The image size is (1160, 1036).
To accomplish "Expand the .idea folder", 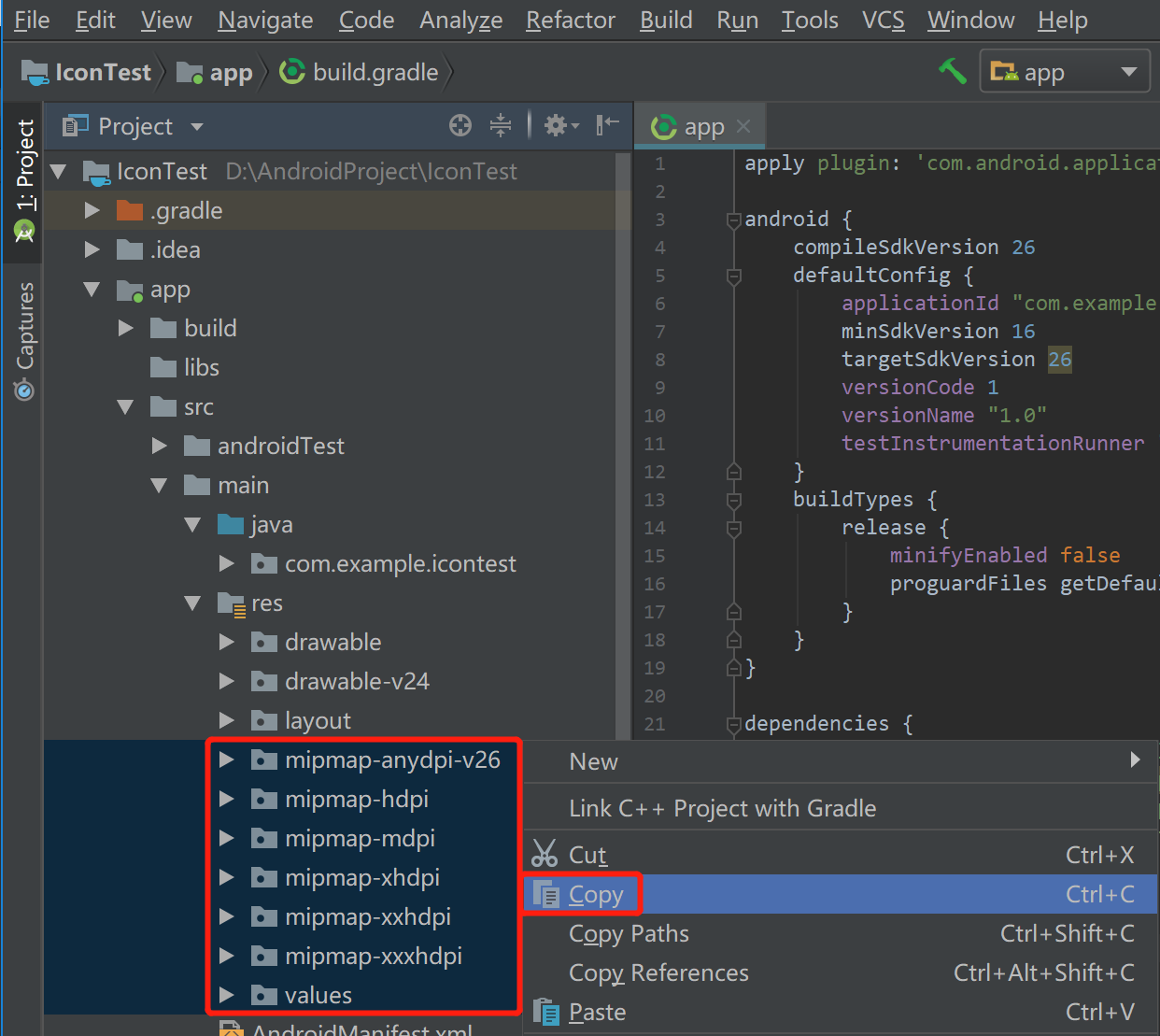I will click(92, 249).
